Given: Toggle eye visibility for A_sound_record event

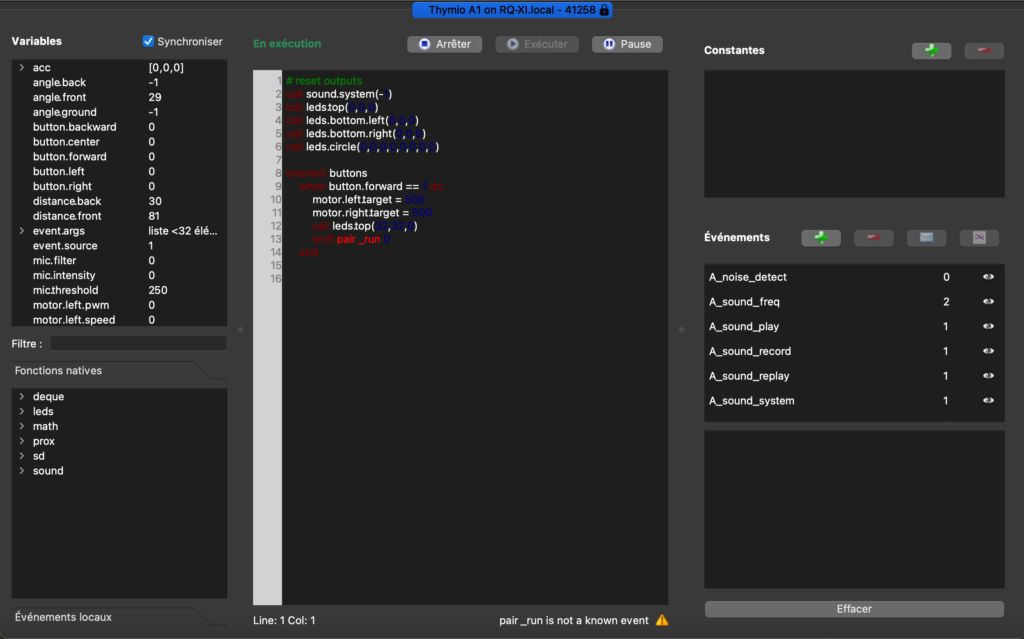Looking at the screenshot, I should pos(988,351).
